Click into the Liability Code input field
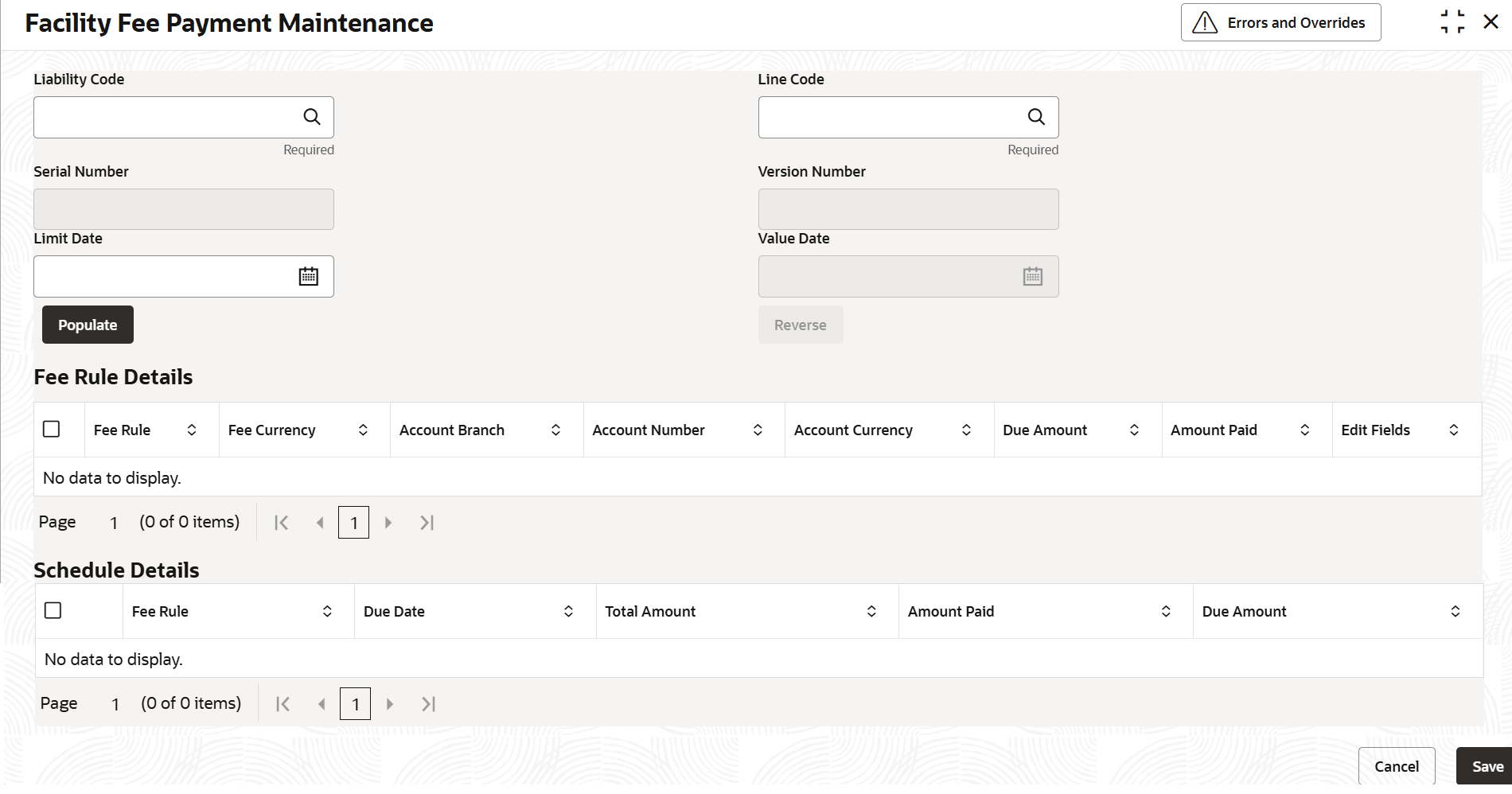The image size is (1512, 794). [x=163, y=117]
